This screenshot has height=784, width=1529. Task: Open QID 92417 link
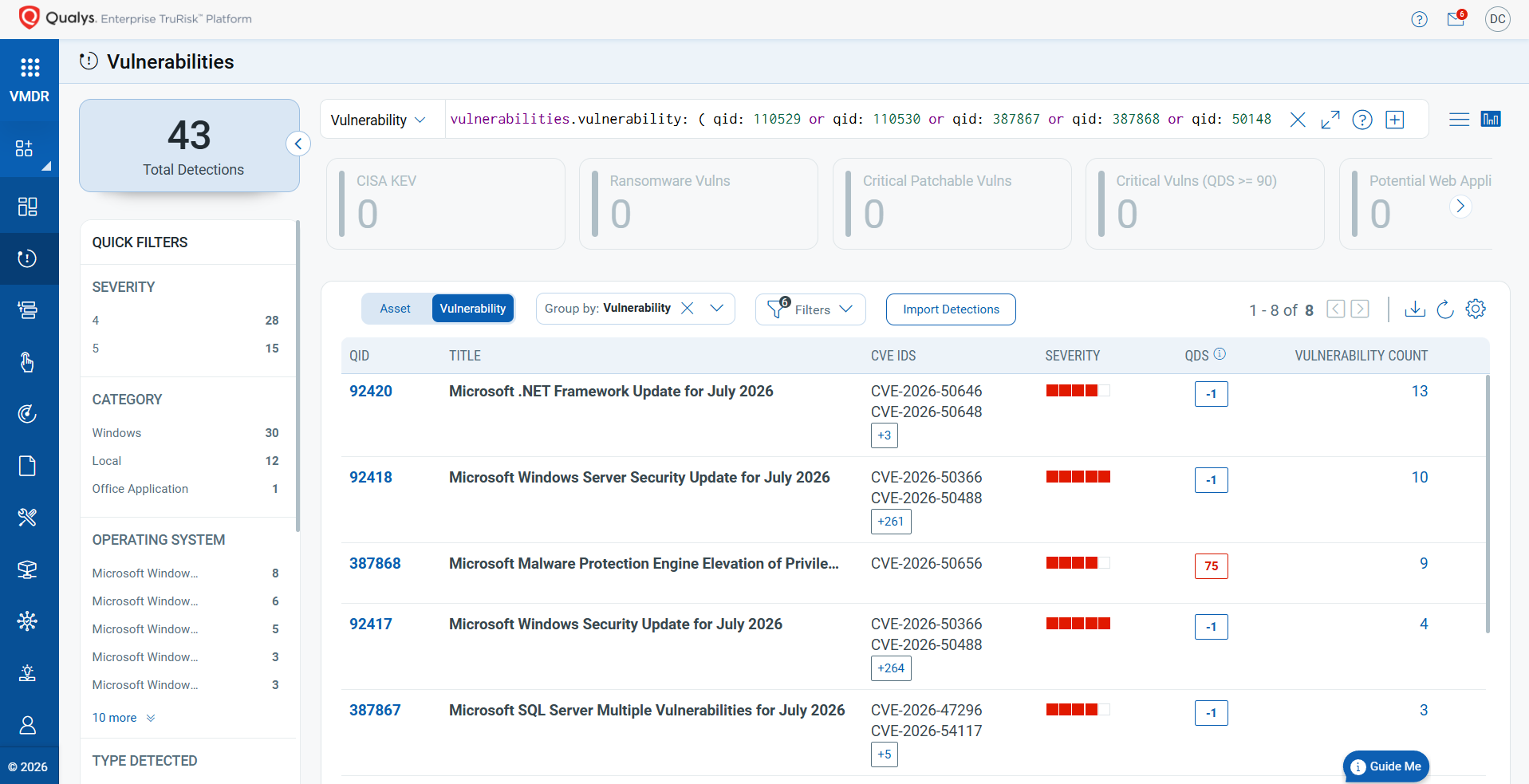click(371, 624)
